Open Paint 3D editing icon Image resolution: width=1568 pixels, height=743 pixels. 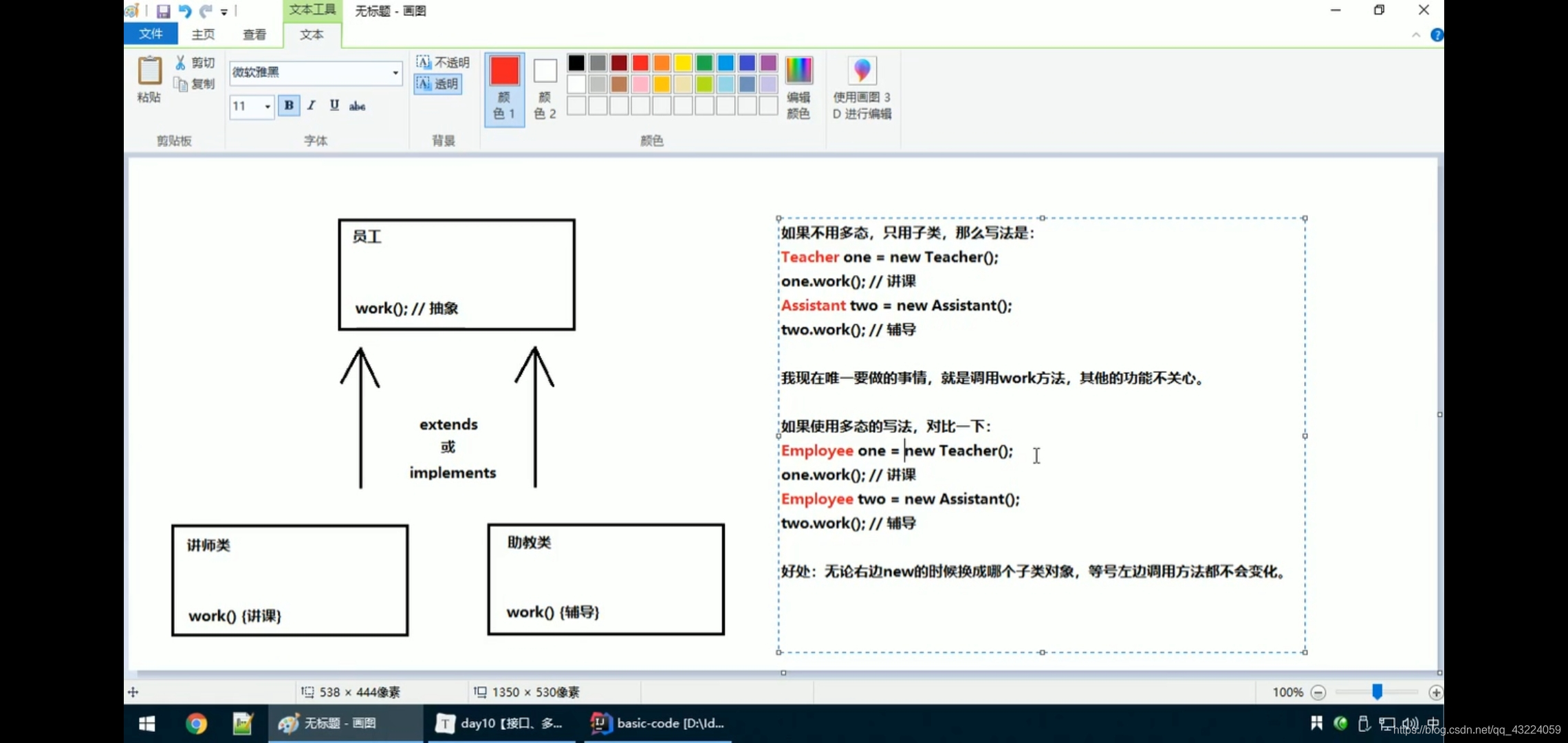[x=862, y=71]
